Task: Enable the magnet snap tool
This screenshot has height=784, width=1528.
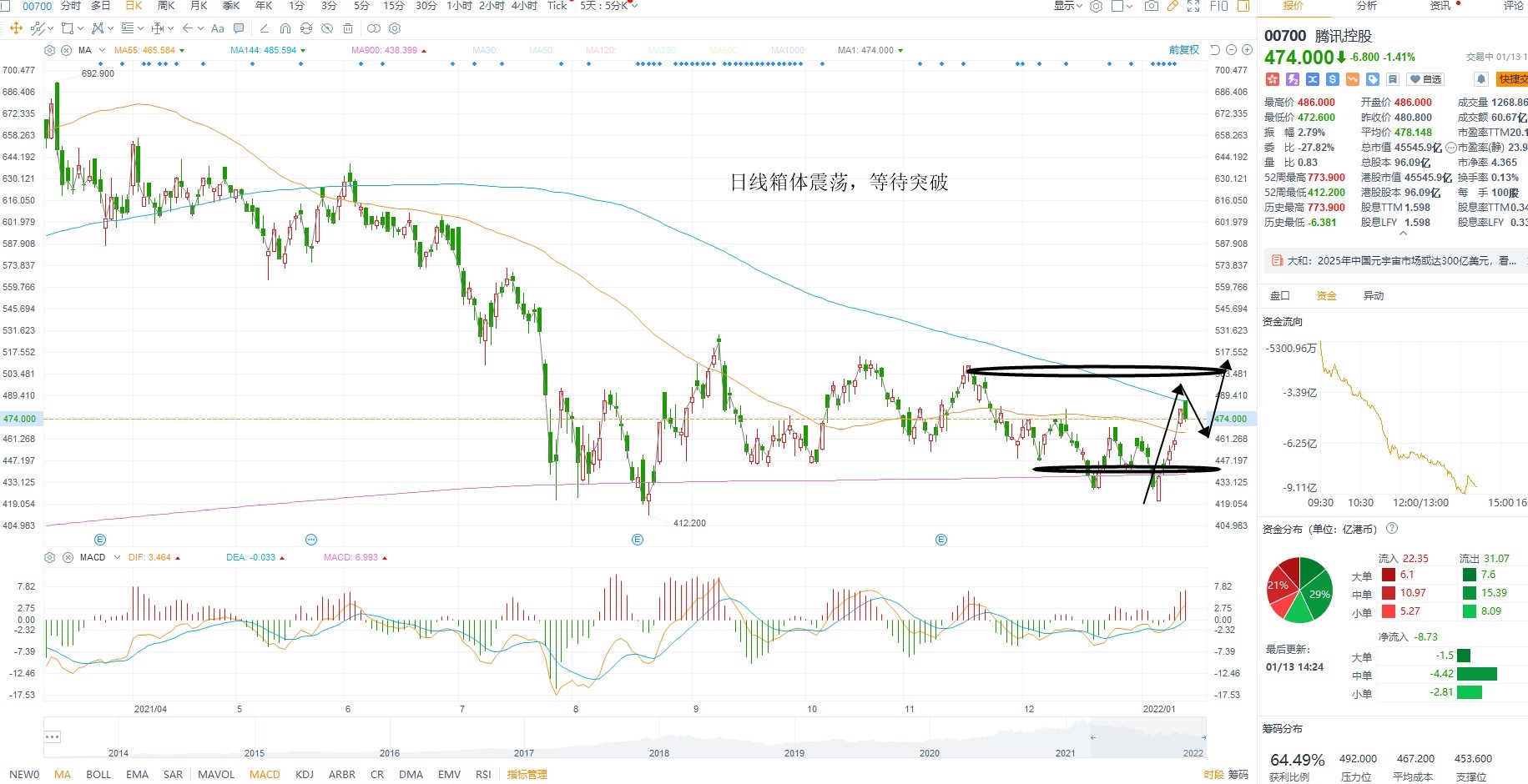Action: (x=285, y=28)
